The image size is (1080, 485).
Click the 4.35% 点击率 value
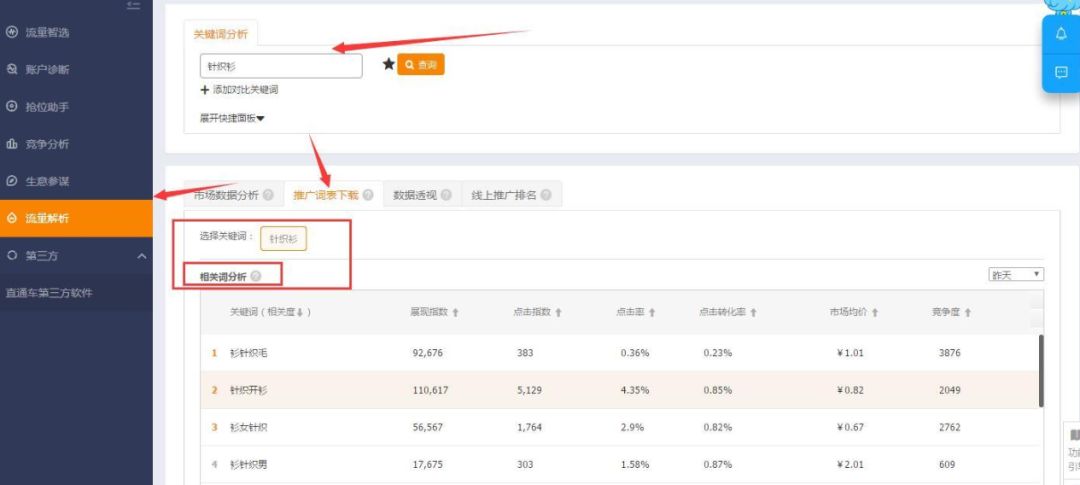click(634, 390)
